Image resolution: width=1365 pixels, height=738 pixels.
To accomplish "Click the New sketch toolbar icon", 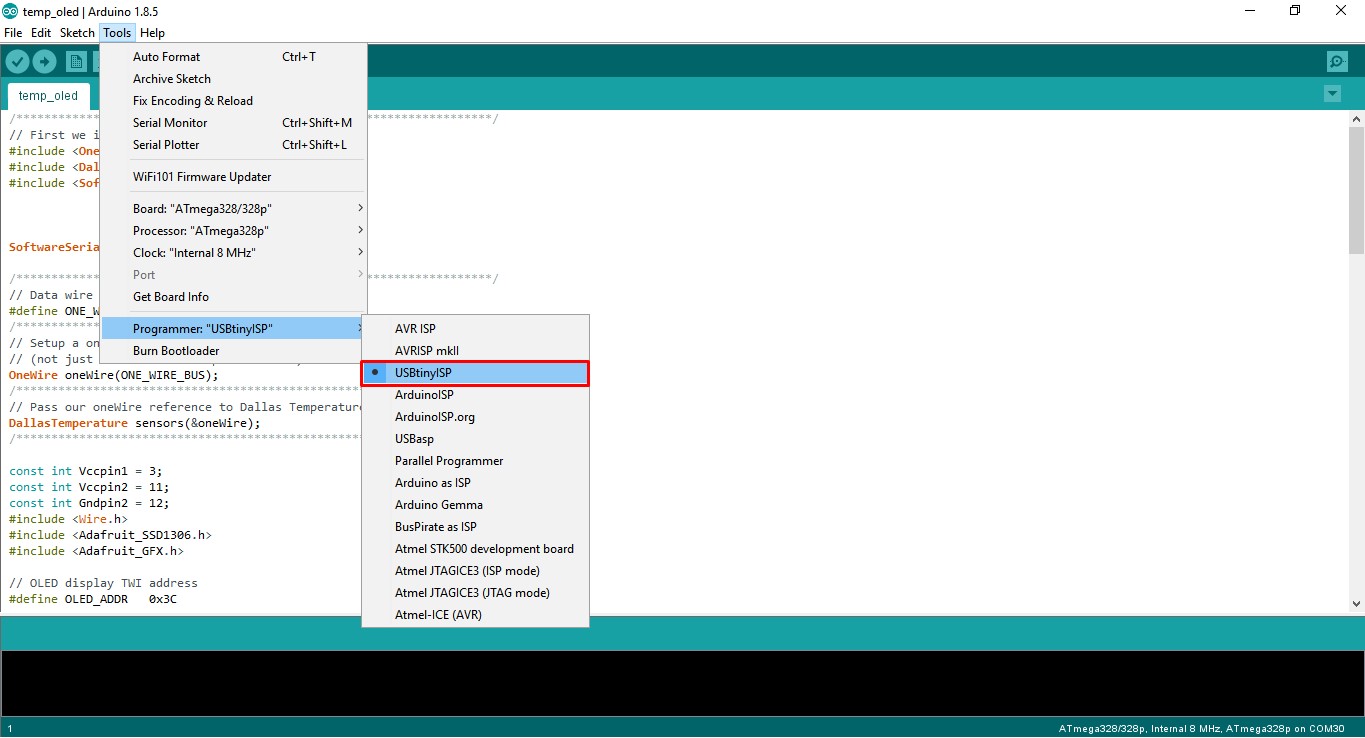I will pyautogui.click(x=76, y=62).
